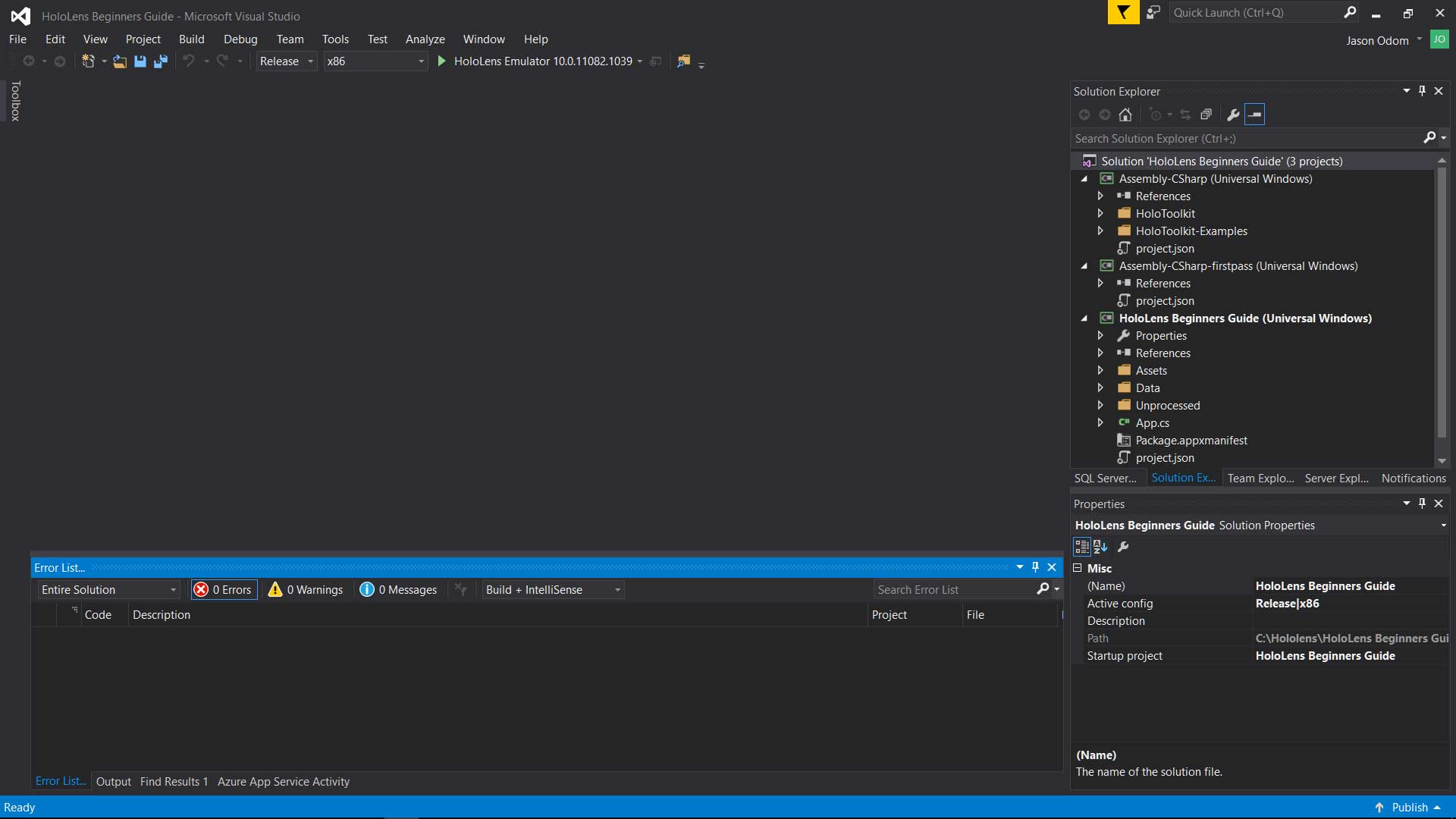The height and width of the screenshot is (819, 1456).
Task: Open the Toolbox side tab
Action: pyautogui.click(x=14, y=101)
